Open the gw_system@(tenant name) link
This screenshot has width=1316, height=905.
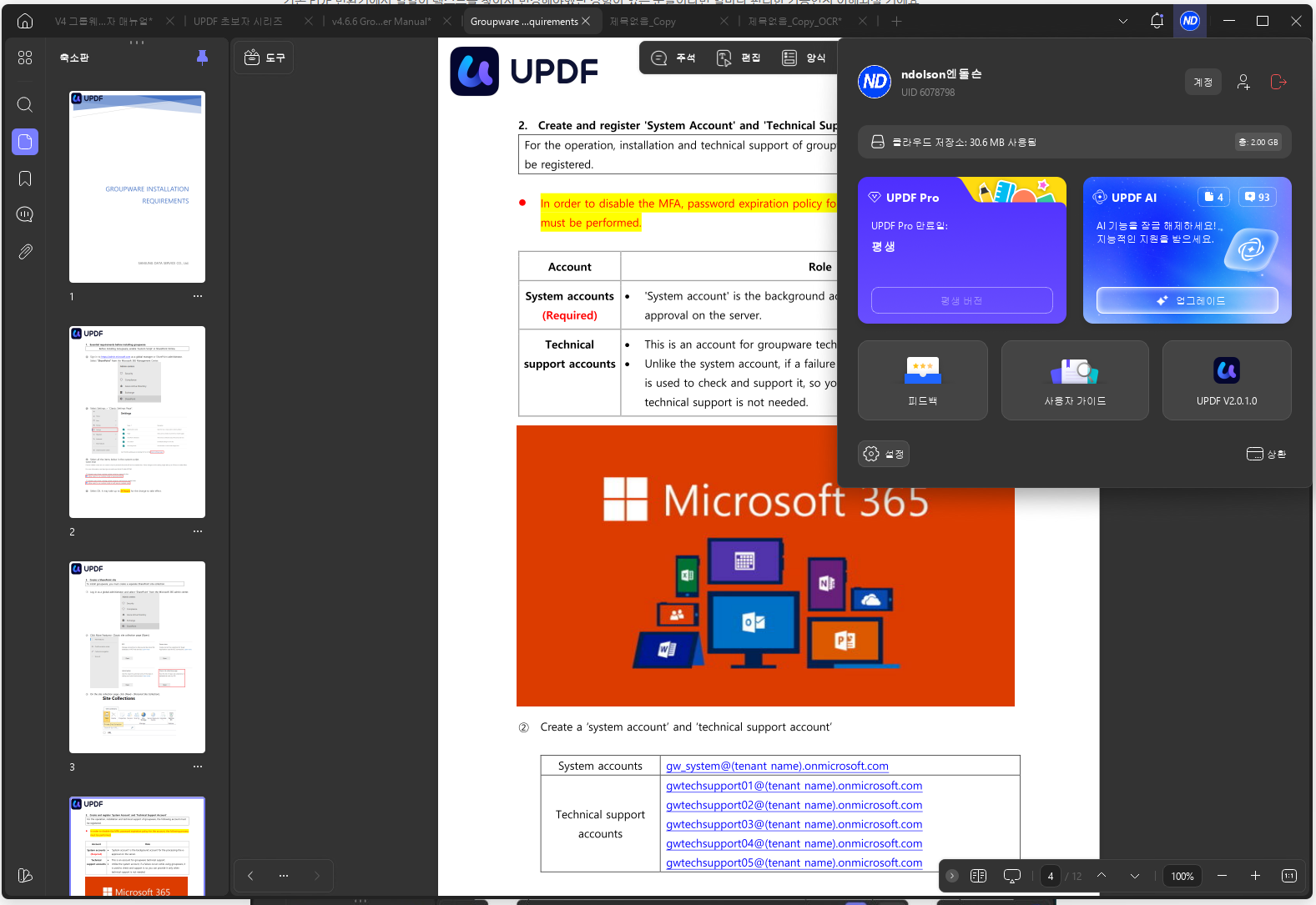777,766
